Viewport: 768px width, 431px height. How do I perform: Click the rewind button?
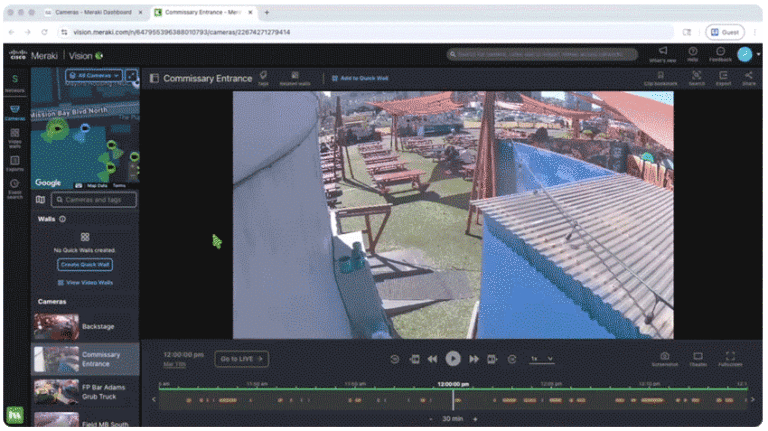coord(432,359)
